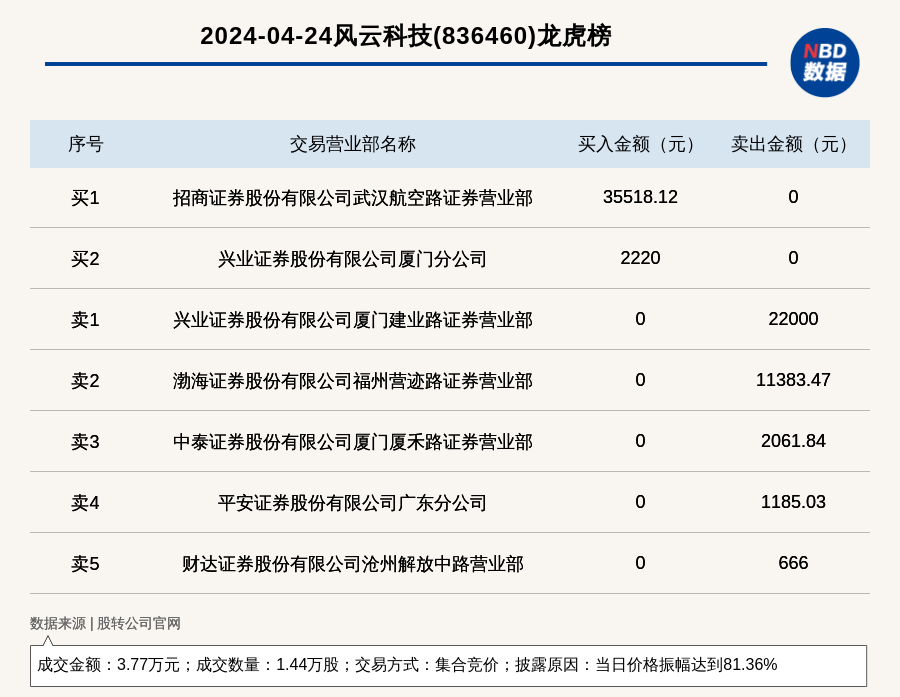This screenshot has width=900, height=697.
Task: Select 中泰证券股份有限公司厦门厦禾路证券营业部
Action: (x=352, y=442)
